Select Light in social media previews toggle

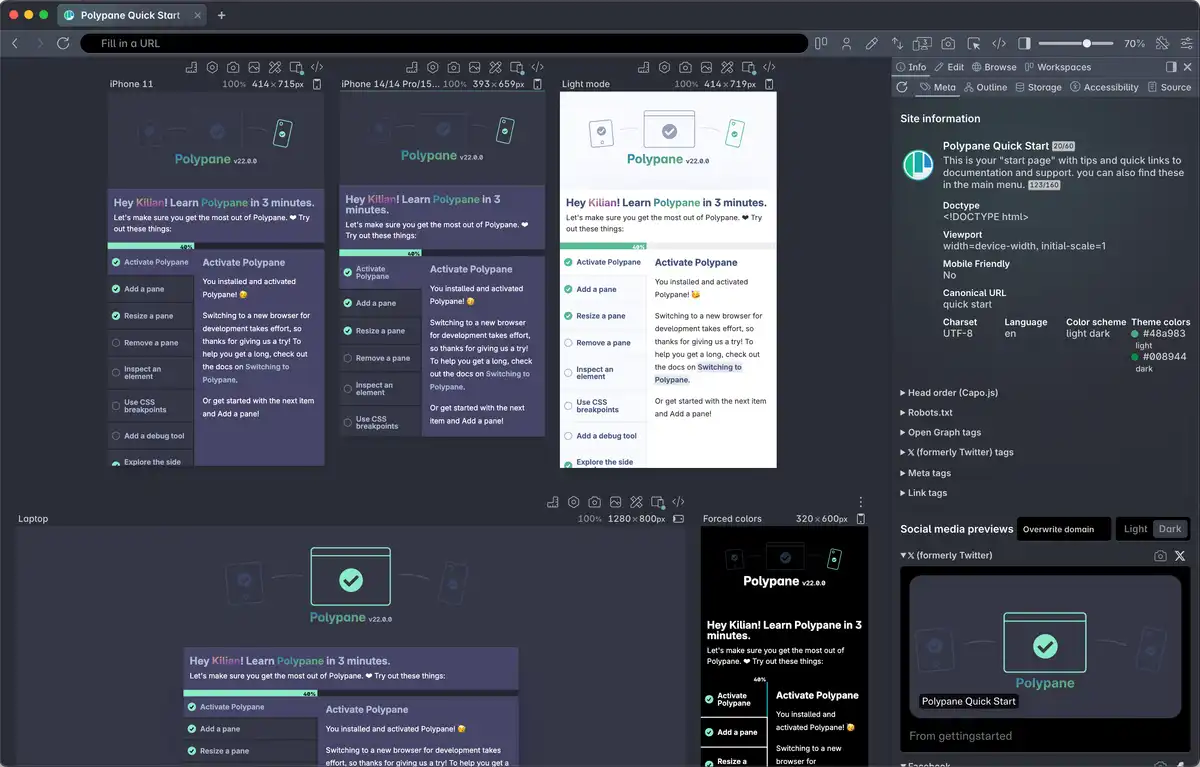[x=1135, y=529]
